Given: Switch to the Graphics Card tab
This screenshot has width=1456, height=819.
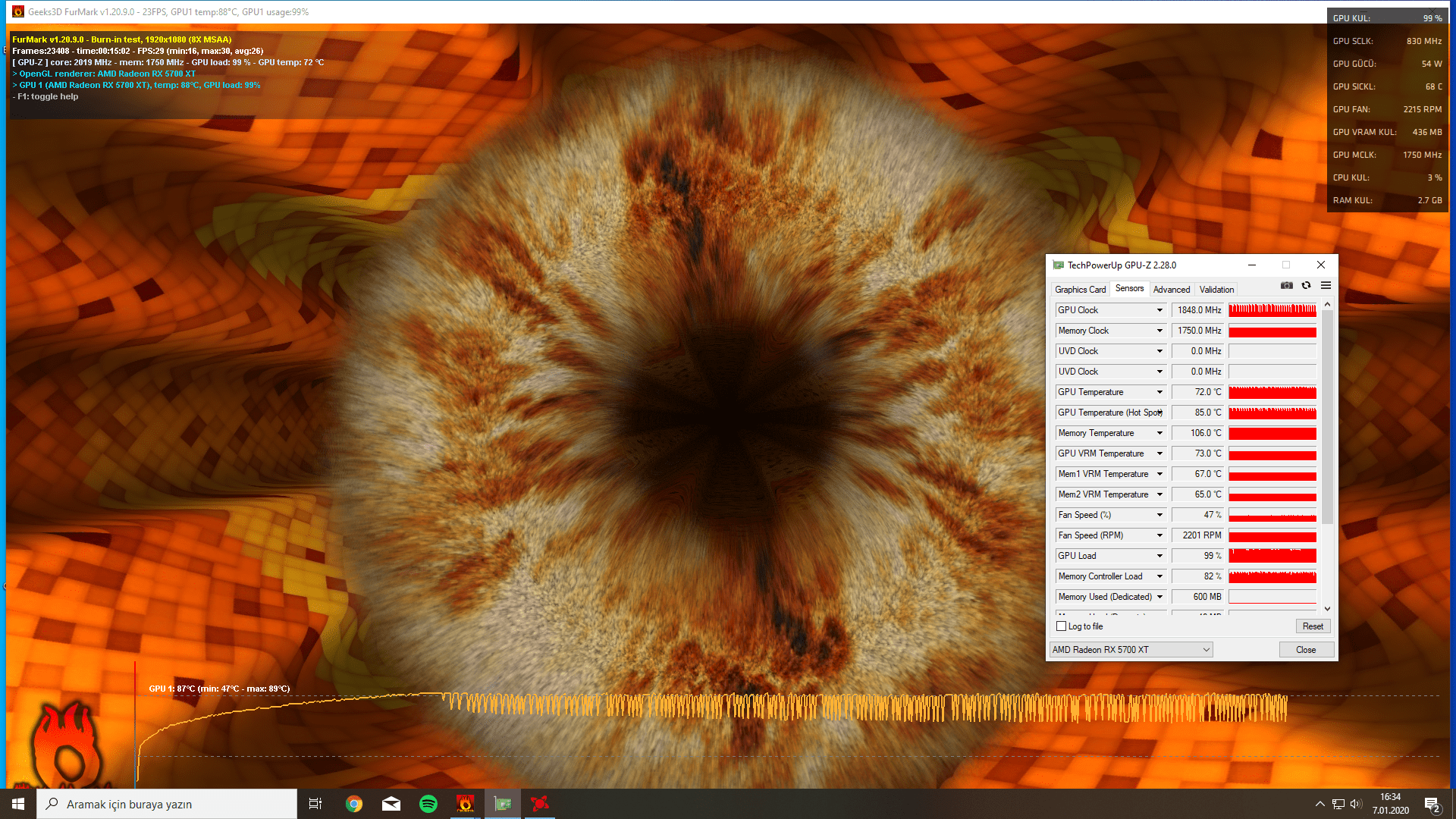Looking at the screenshot, I should 1080,290.
